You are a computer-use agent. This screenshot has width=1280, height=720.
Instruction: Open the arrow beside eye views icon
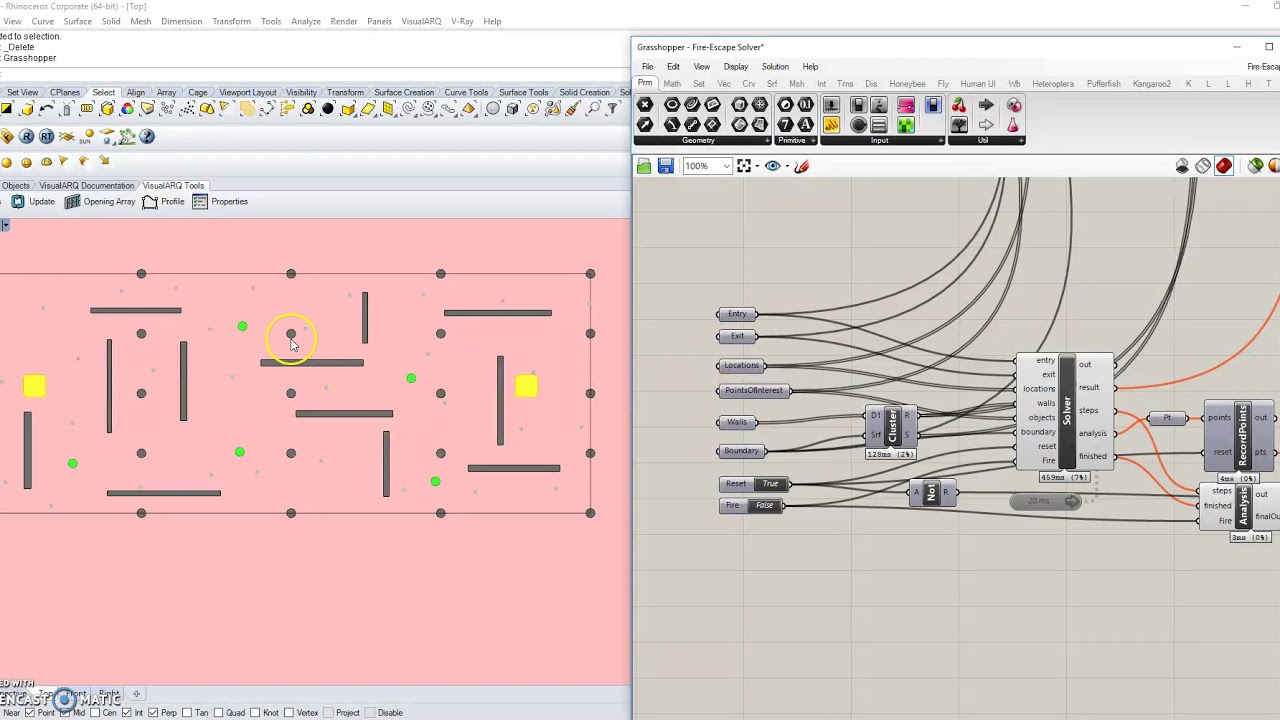[x=787, y=166]
